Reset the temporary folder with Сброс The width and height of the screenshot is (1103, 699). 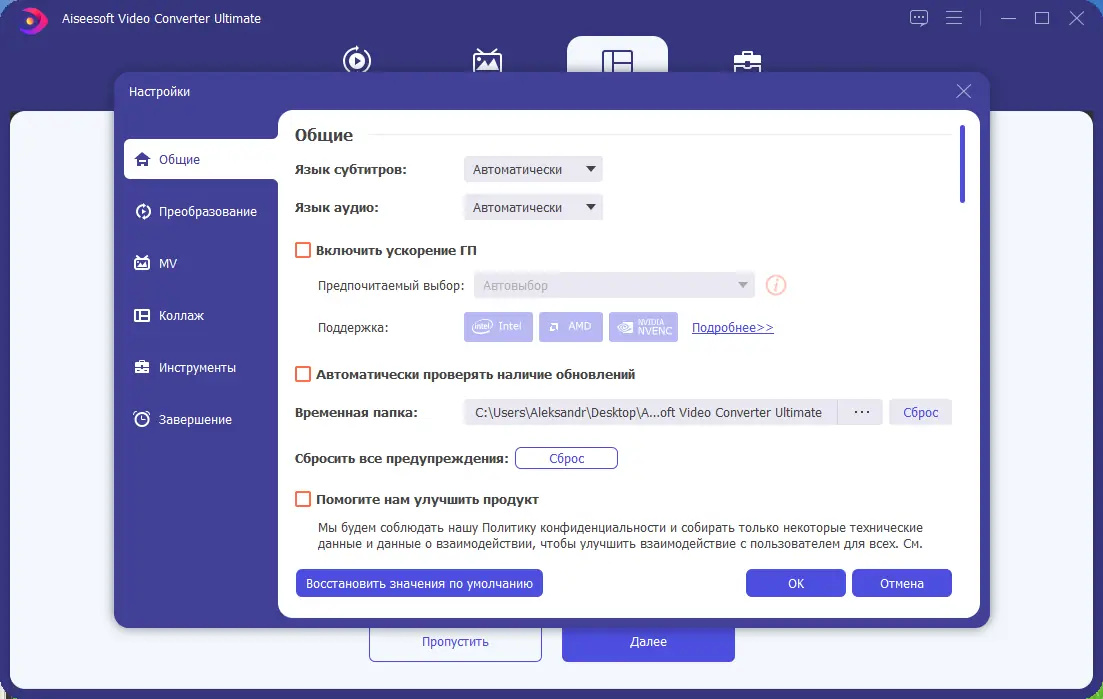(x=920, y=412)
